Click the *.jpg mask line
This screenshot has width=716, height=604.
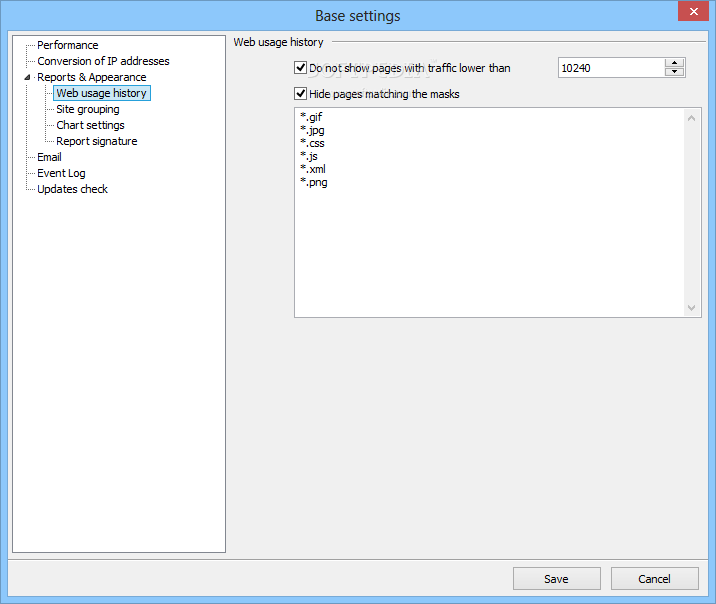(312, 130)
